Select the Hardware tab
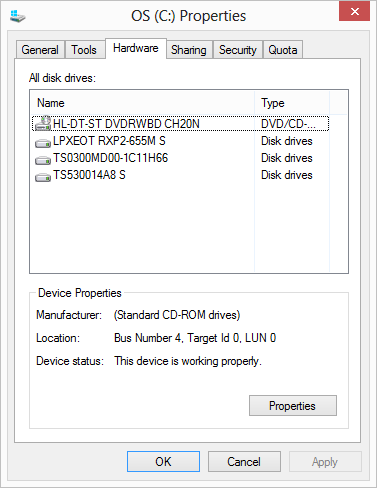377x488 pixels. pos(136,48)
